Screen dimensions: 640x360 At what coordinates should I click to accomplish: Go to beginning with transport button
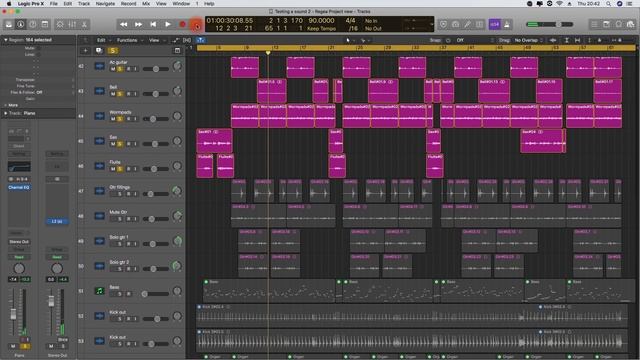[x=153, y=24]
